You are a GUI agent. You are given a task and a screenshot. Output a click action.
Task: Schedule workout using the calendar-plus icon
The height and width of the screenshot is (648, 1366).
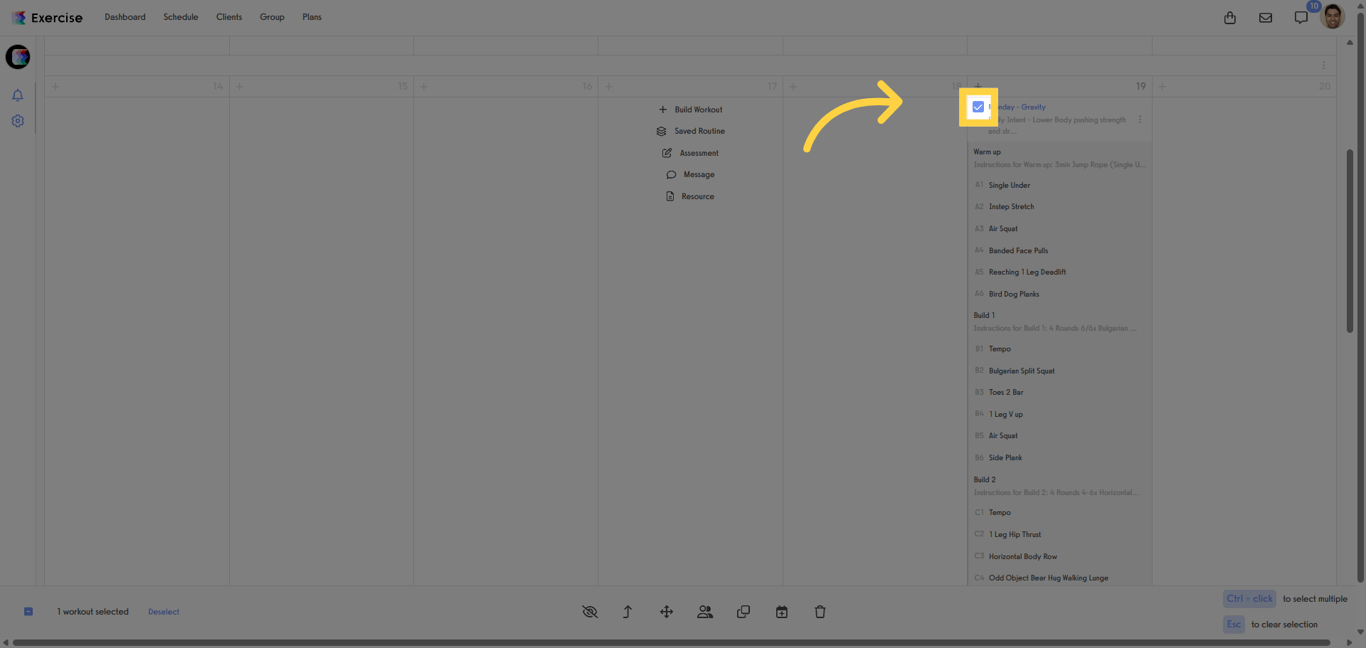[781, 611]
